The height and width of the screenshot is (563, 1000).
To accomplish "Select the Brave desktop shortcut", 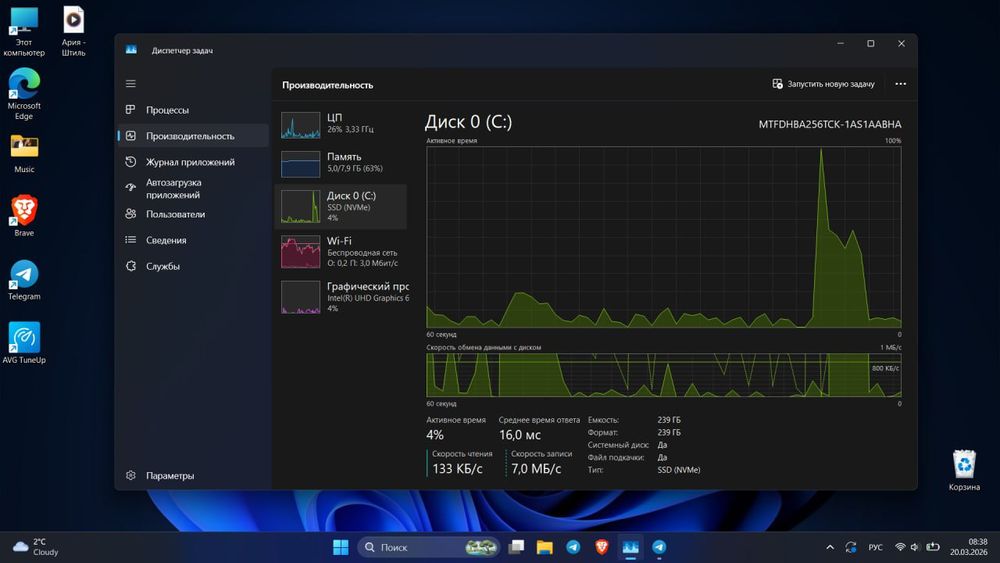I will (x=24, y=216).
